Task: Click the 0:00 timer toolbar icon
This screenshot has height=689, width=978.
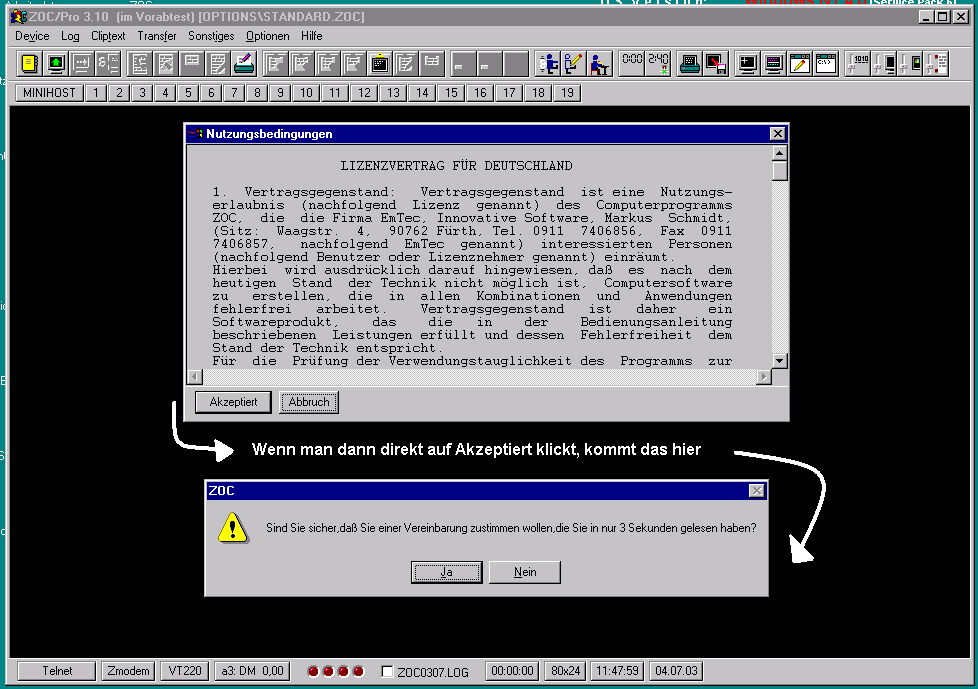Action: [x=632, y=64]
